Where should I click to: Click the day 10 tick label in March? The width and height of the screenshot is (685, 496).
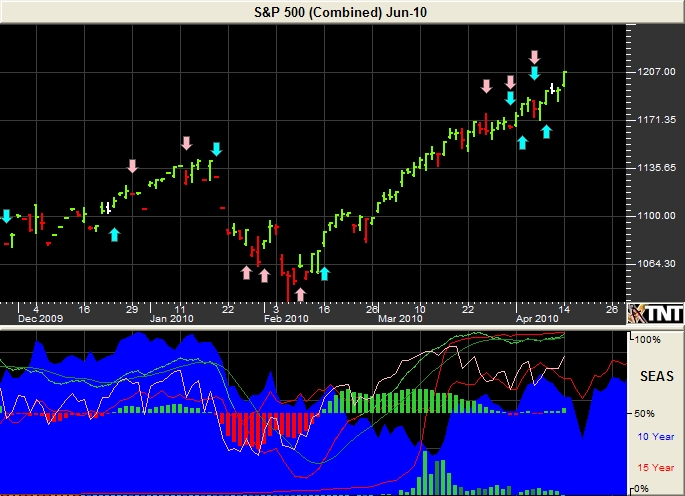(419, 309)
